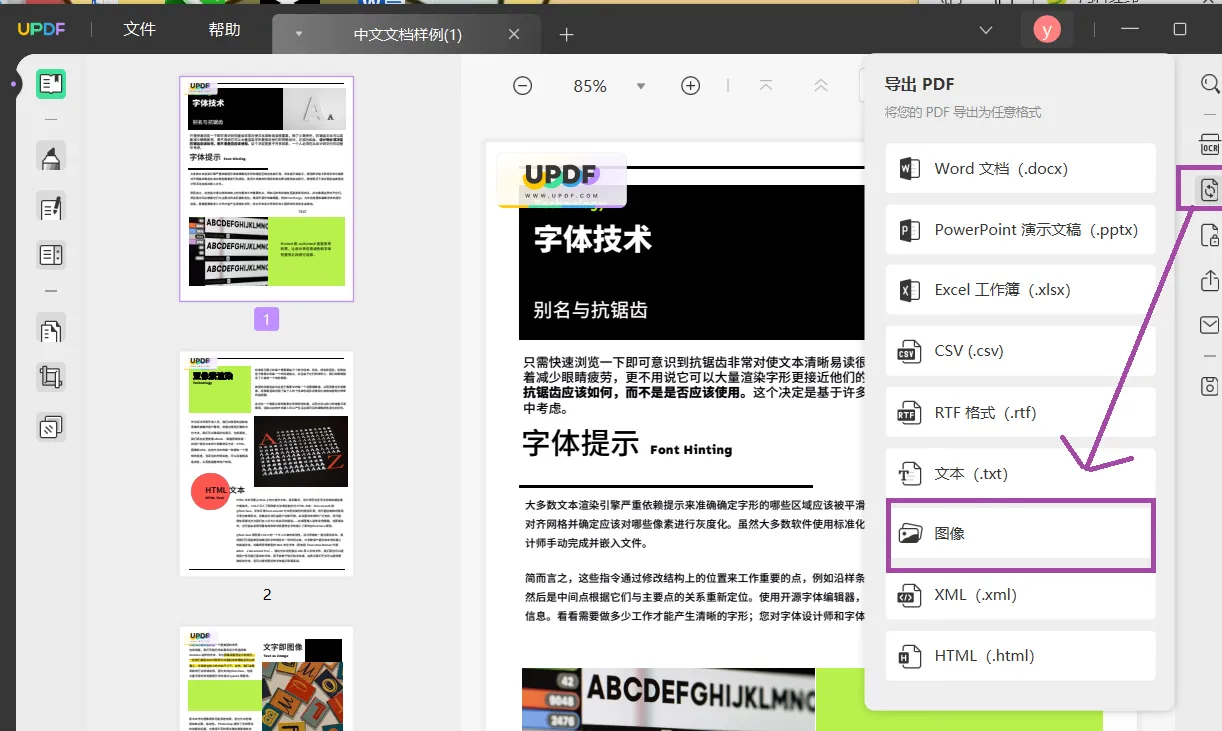This screenshot has height=731, width=1222.
Task: Export as CSV (.csv)
Action: [1021, 351]
